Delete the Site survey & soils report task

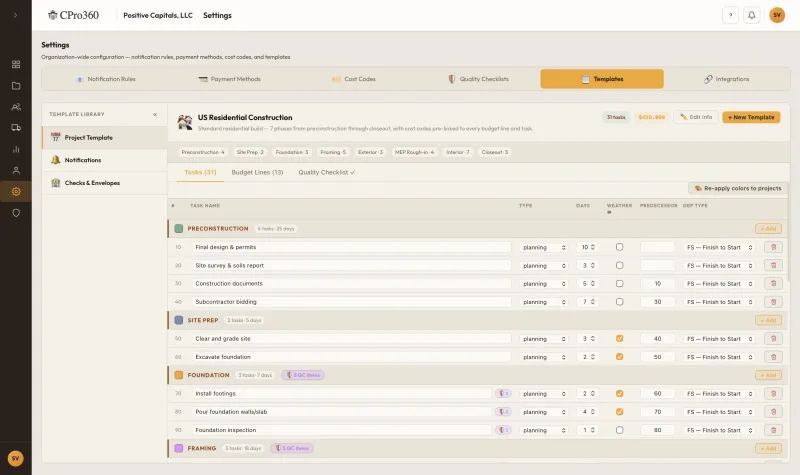point(773,265)
